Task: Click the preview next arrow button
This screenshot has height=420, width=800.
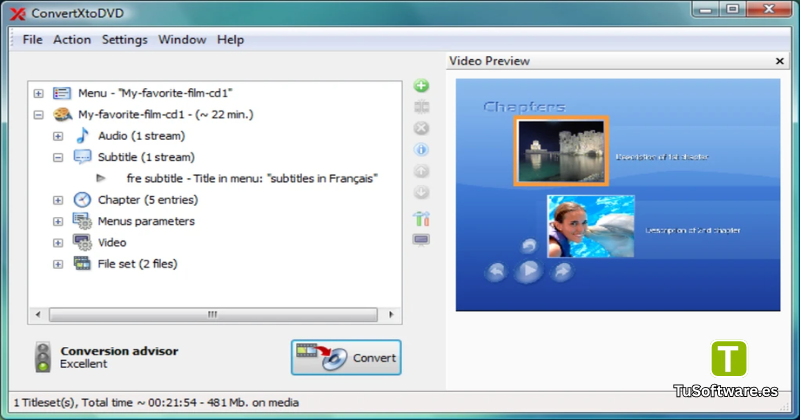Action: (x=562, y=271)
